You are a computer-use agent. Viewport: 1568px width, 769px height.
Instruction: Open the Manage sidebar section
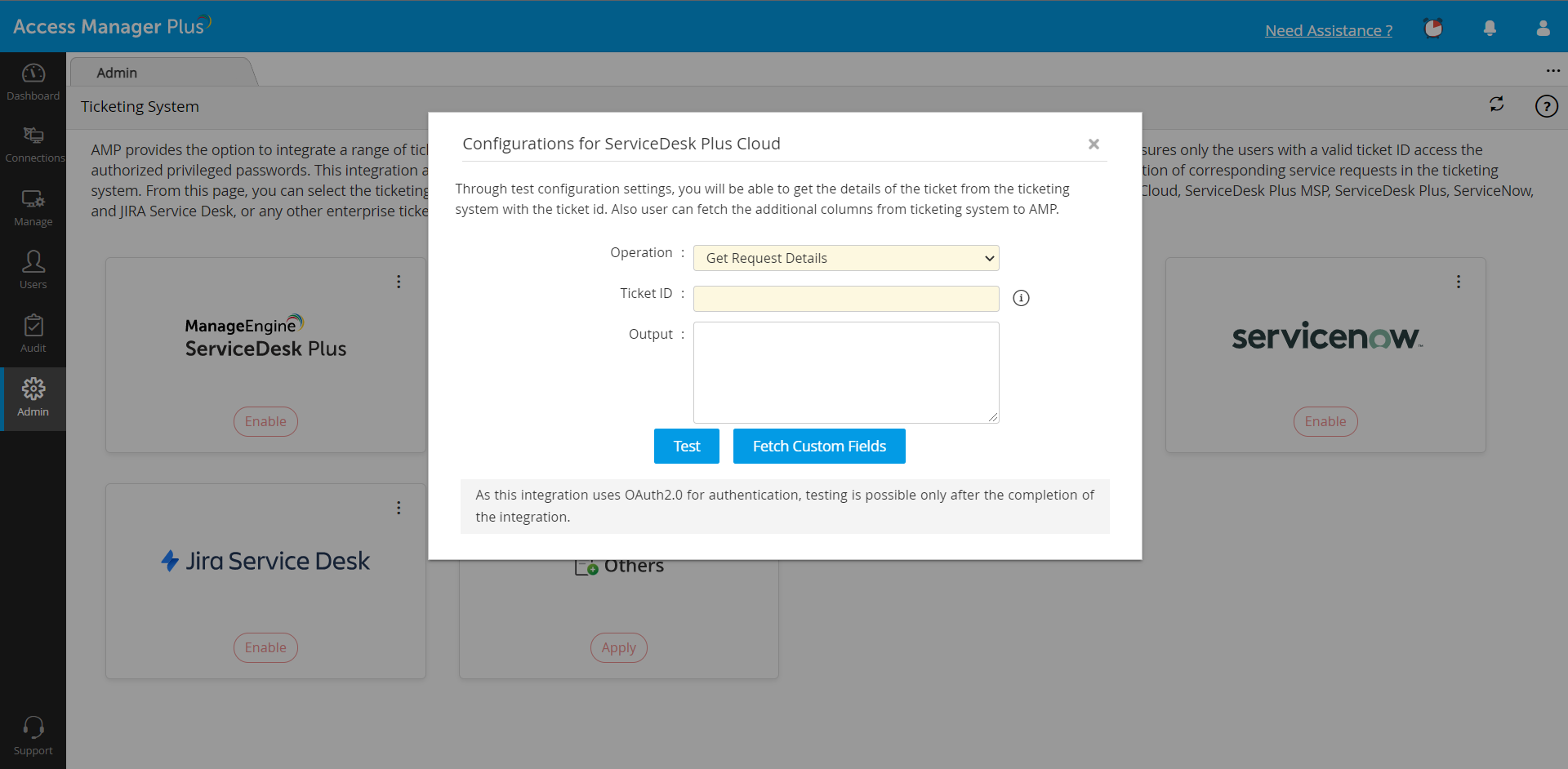33,208
